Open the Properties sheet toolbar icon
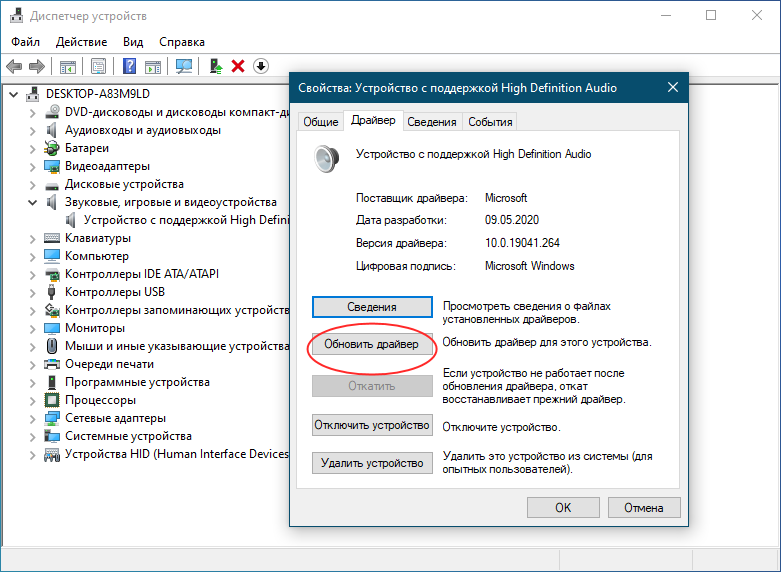Viewport: 781px width, 572px height. pos(99,66)
